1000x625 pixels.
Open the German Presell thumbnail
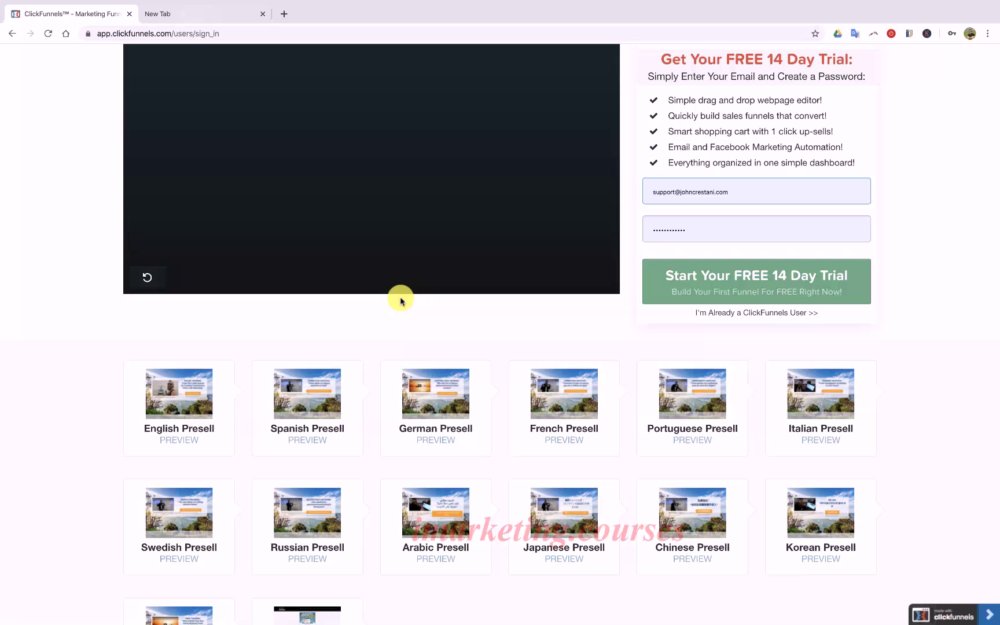point(436,393)
